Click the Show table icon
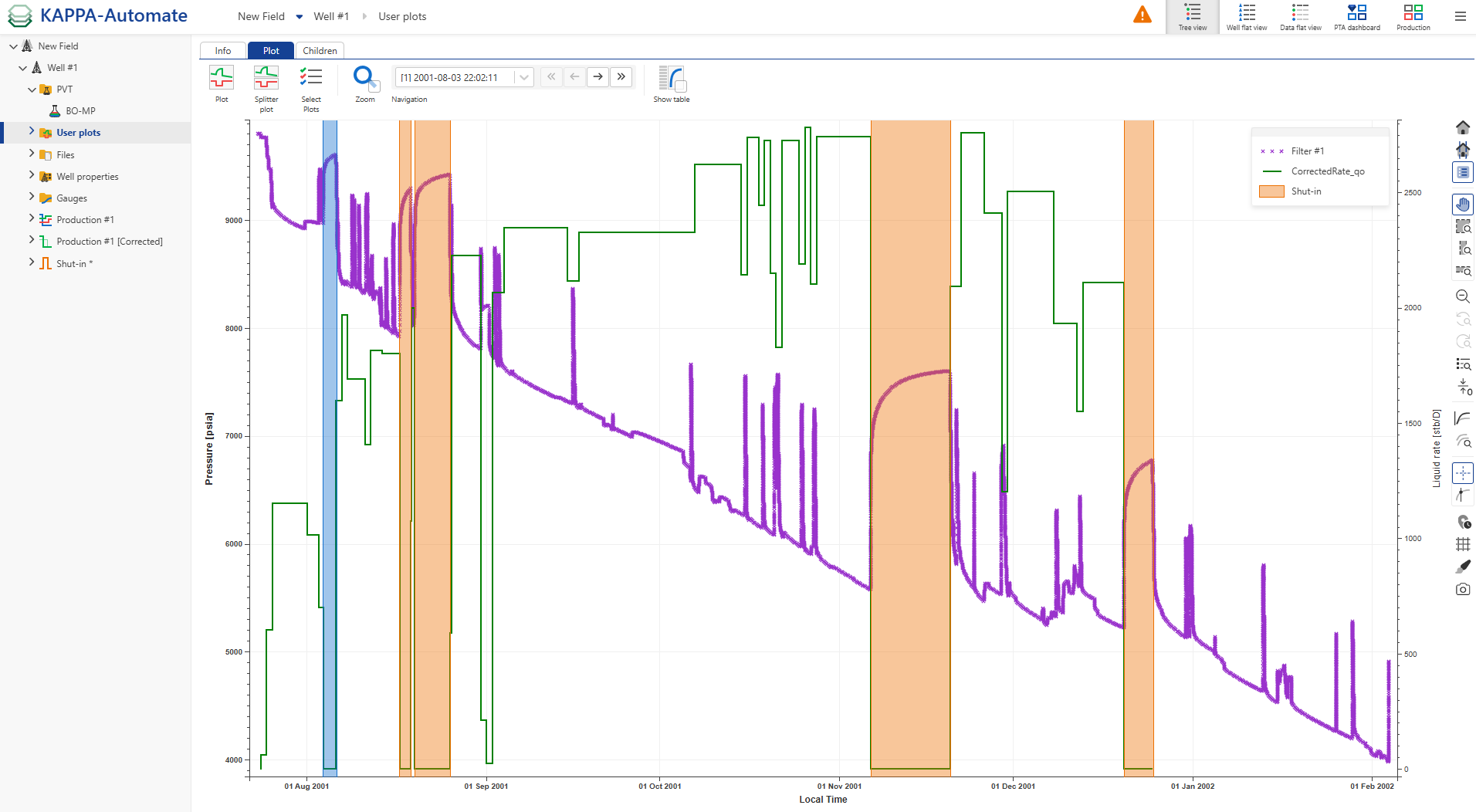Viewport: 1476px width, 812px height. 671,79
